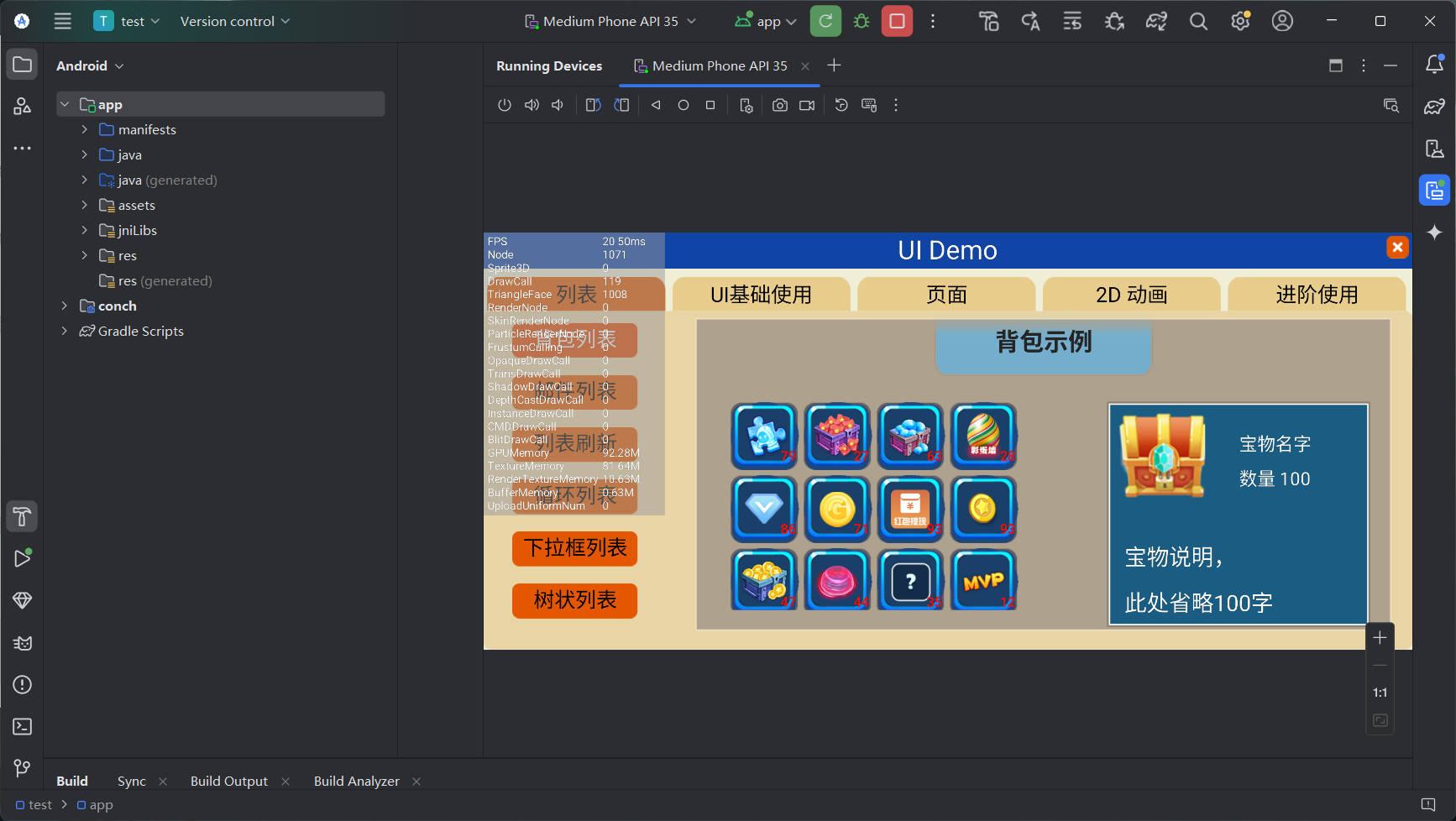1456x821 pixels.
Task: Click the MVP item in backpack grid
Action: [983, 580]
